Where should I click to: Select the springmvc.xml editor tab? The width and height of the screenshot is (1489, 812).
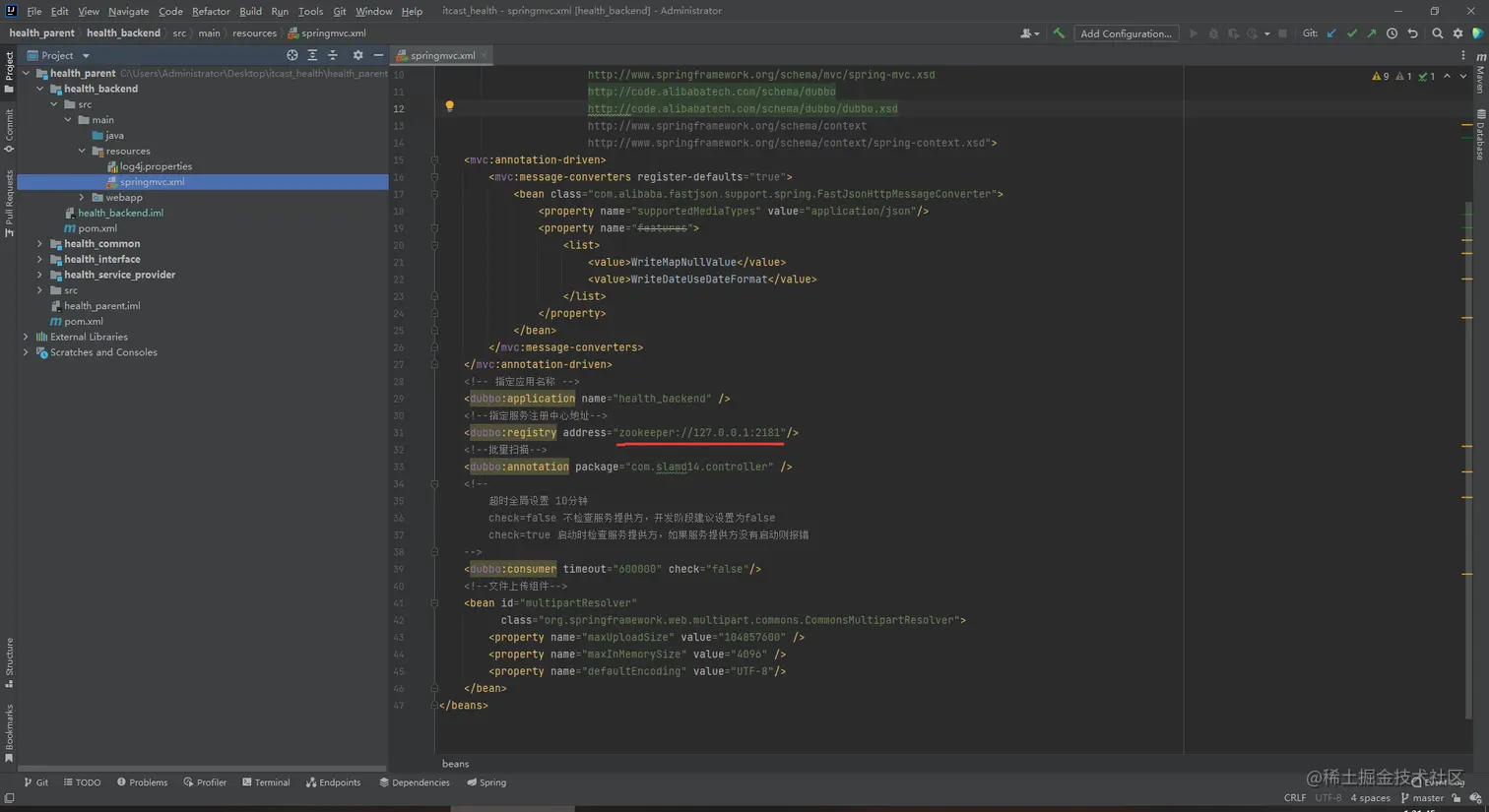click(441, 56)
